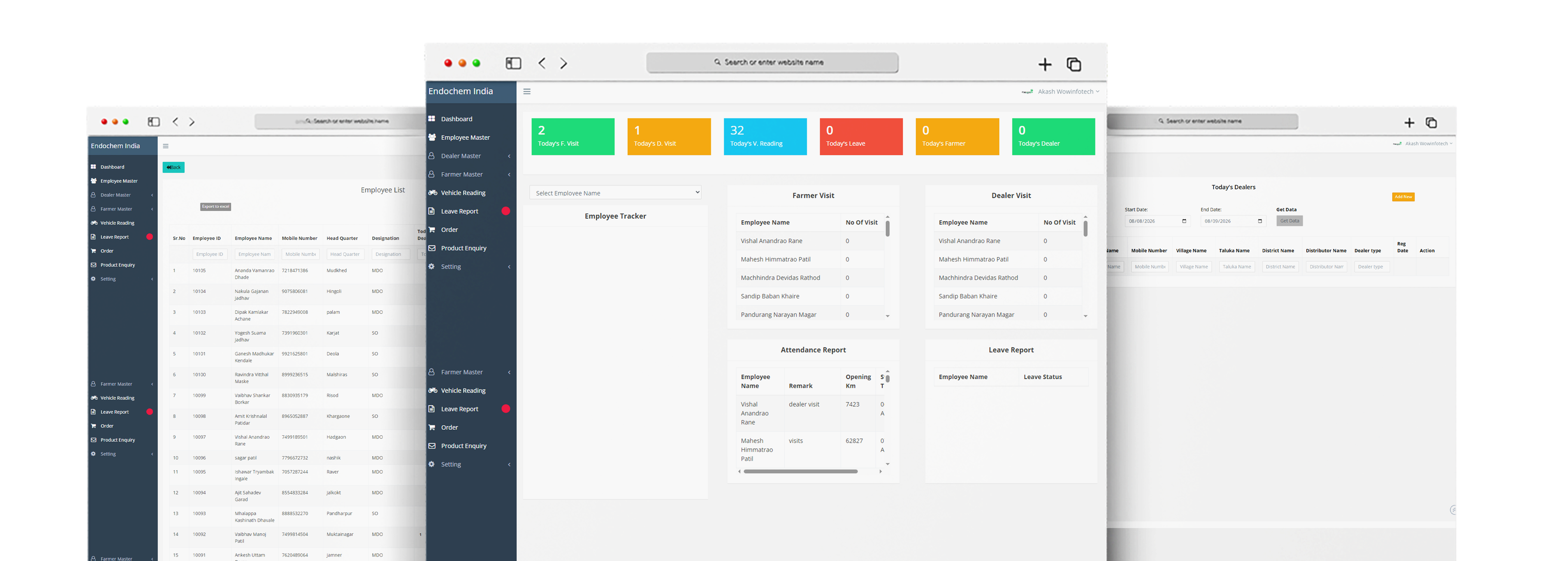This screenshot has height=561, width=1568.
Task: Click the Endochem India title in the front window
Action: tap(461, 91)
